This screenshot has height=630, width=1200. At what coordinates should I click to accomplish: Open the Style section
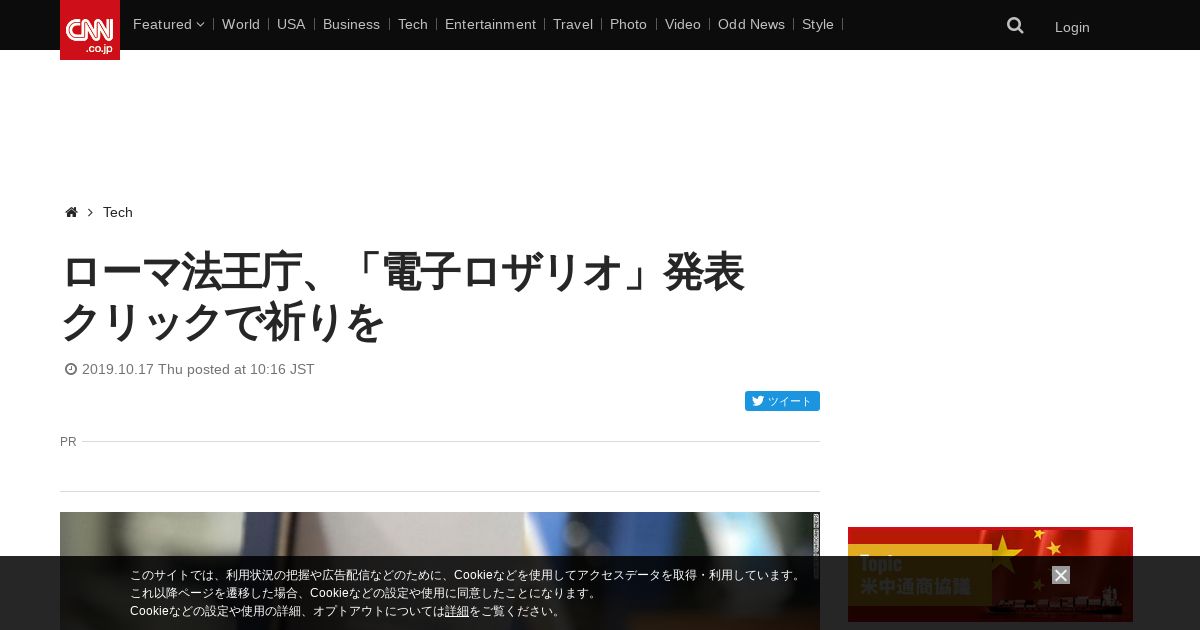pyautogui.click(x=818, y=24)
